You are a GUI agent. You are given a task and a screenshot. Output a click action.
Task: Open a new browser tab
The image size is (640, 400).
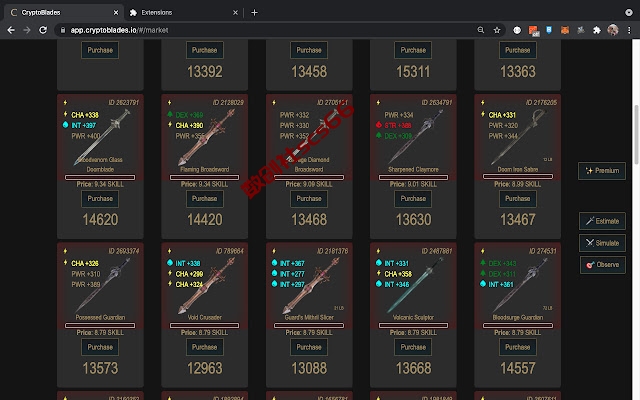[254, 13]
